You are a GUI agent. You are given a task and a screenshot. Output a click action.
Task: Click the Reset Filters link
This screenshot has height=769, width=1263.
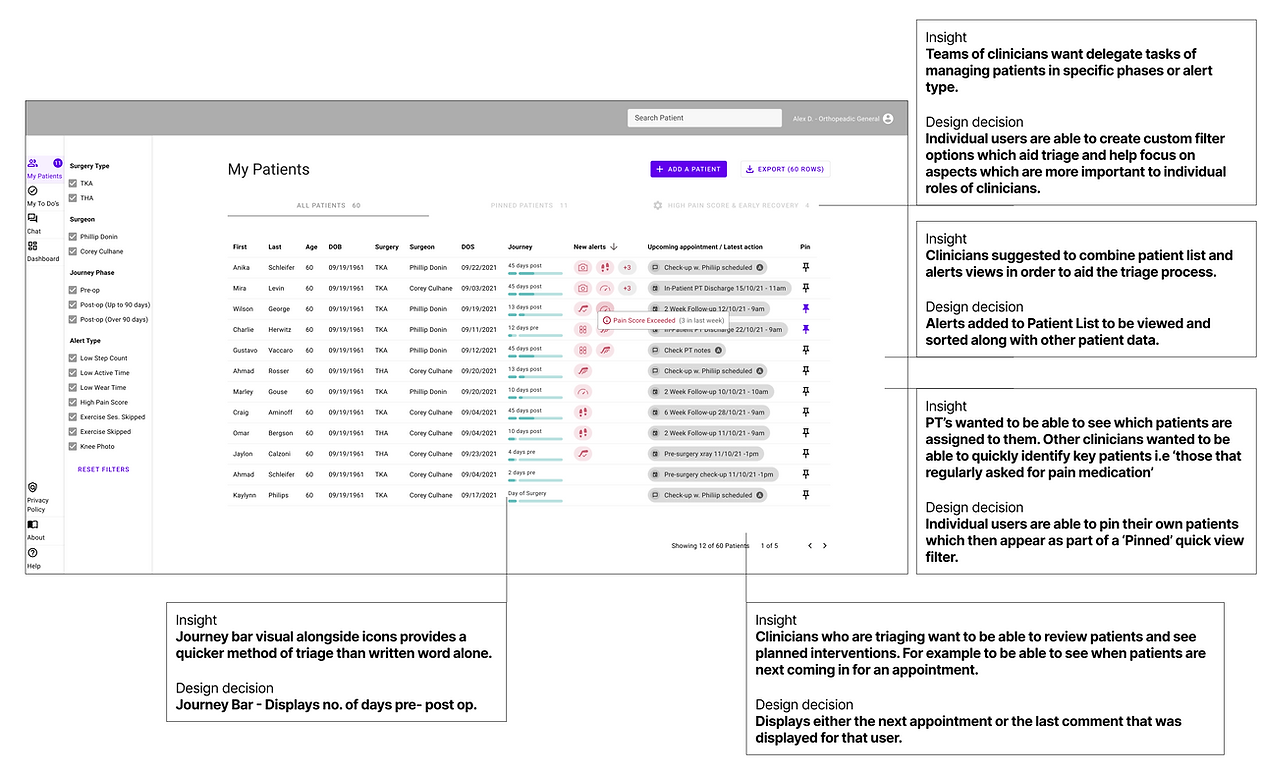pyautogui.click(x=104, y=469)
